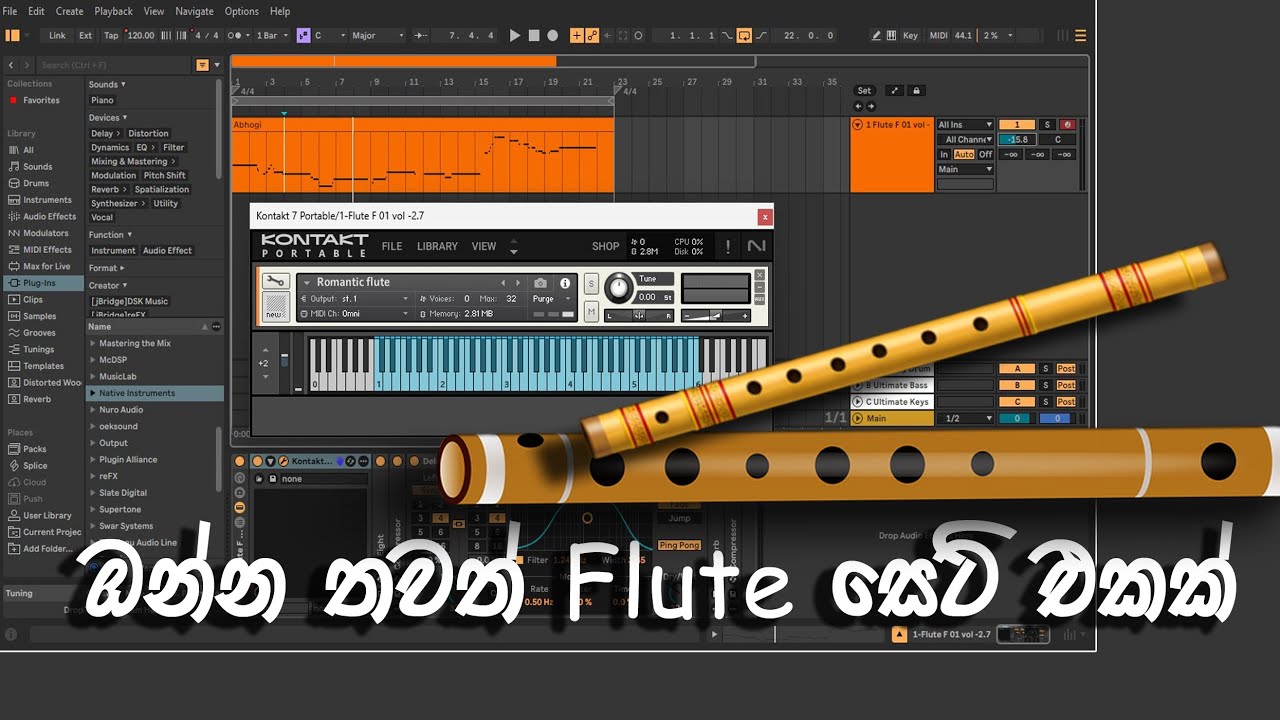The image size is (1280, 720).
Task: Open the File menu
Action: point(10,11)
